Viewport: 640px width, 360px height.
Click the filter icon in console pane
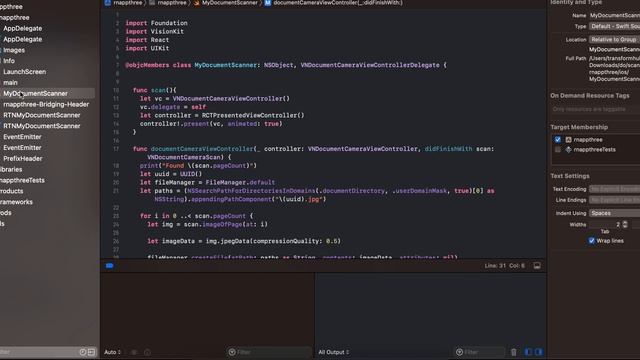click(x=459, y=352)
